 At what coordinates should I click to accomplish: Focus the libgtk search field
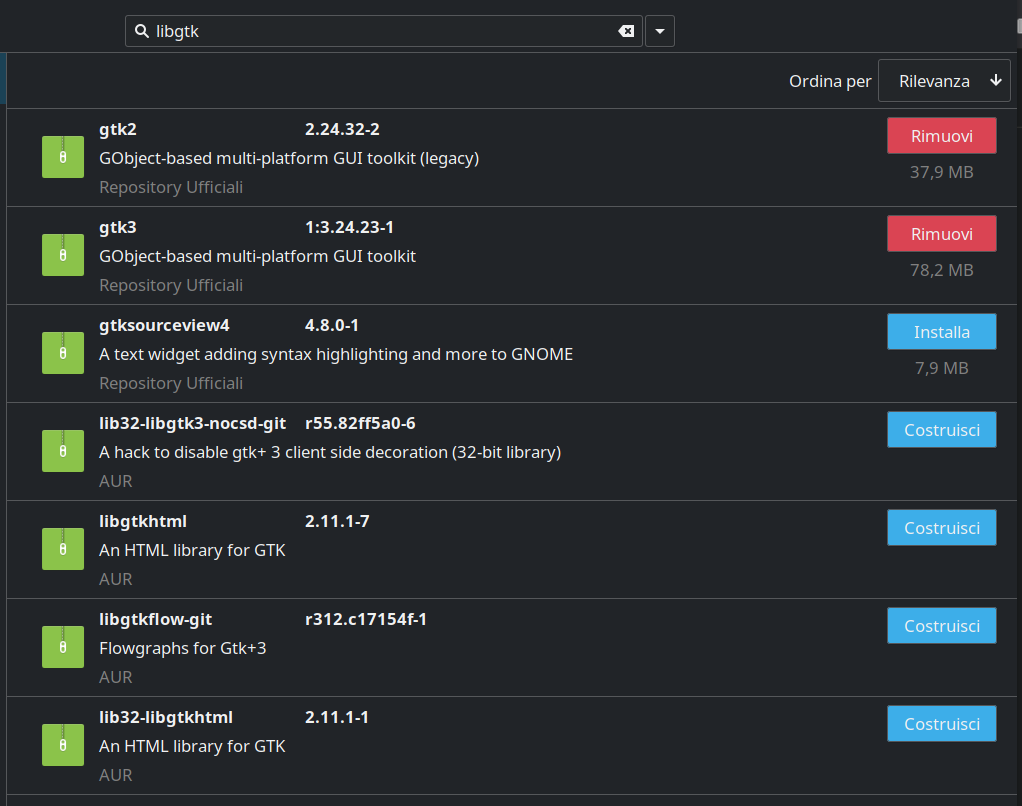[x=383, y=31]
